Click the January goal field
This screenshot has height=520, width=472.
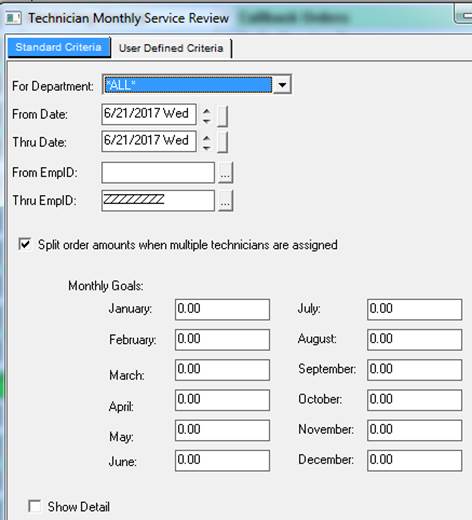[222, 309]
